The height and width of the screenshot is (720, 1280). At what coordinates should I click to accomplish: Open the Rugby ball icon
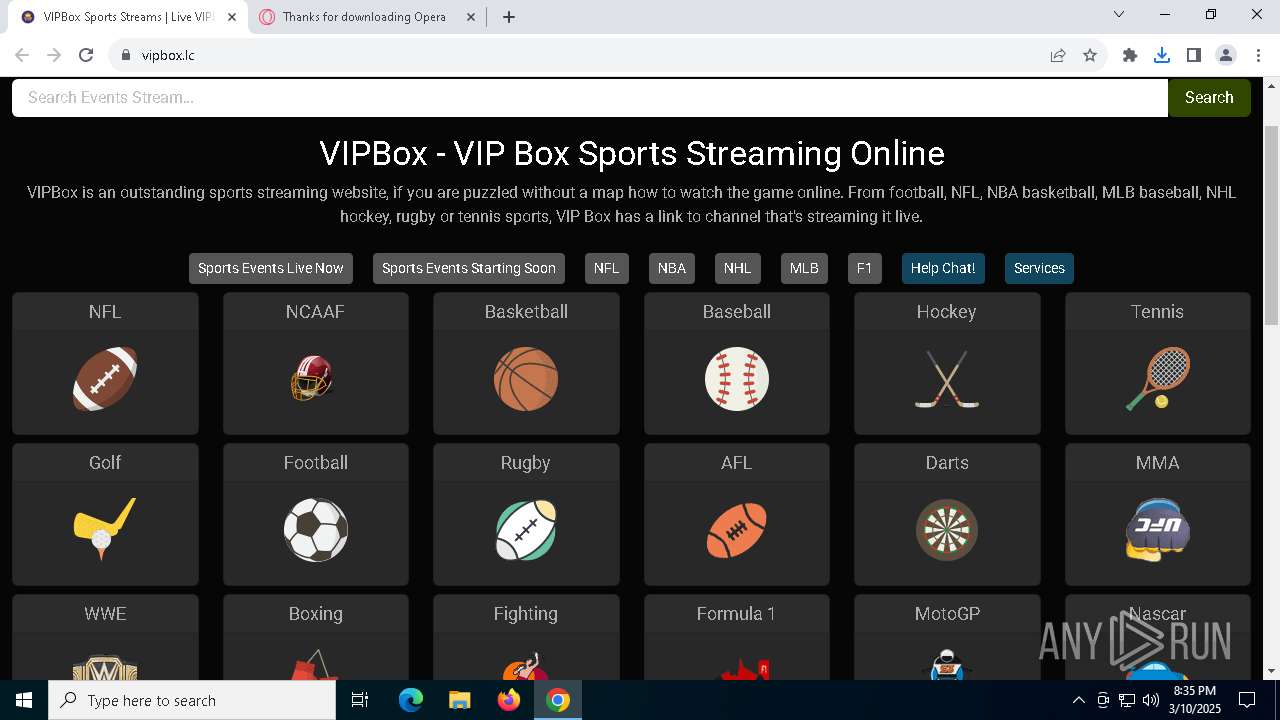click(x=526, y=530)
